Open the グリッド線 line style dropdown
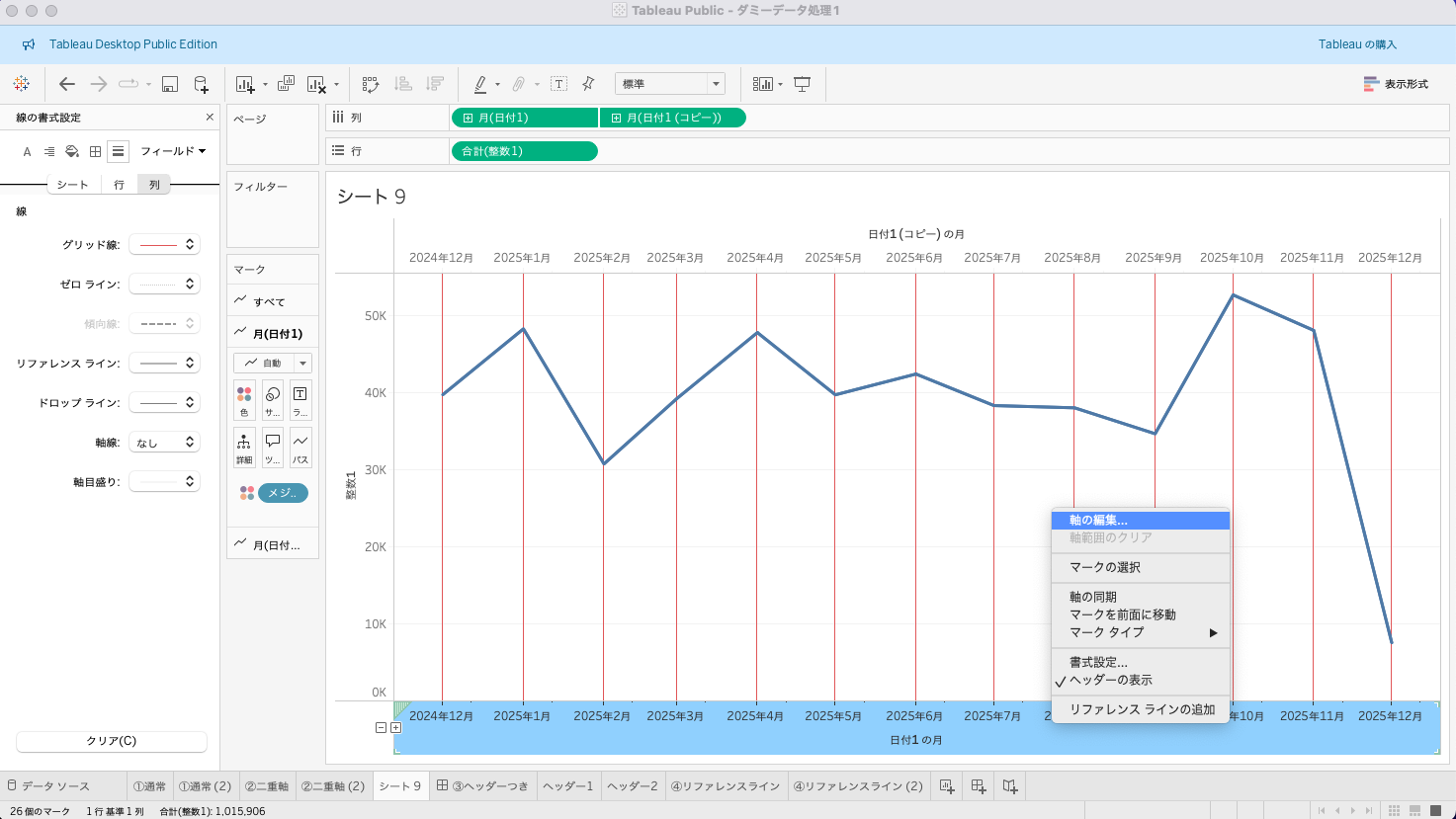This screenshot has width=1456, height=819. [x=164, y=244]
